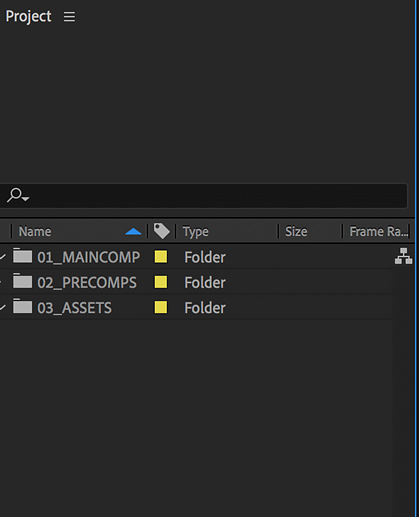Click the Type value of 03_ASSETS

click(x=205, y=308)
